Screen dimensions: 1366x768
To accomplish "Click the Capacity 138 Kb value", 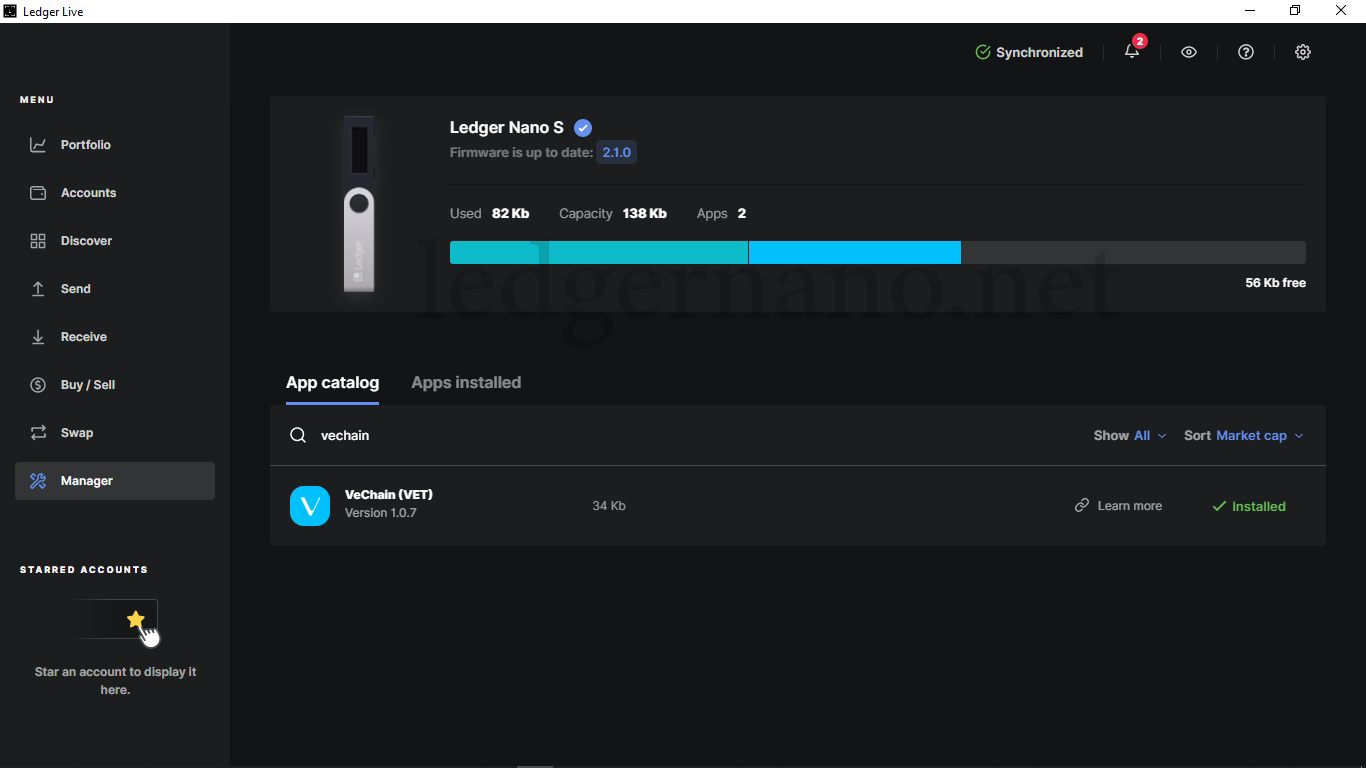I will click(644, 214).
